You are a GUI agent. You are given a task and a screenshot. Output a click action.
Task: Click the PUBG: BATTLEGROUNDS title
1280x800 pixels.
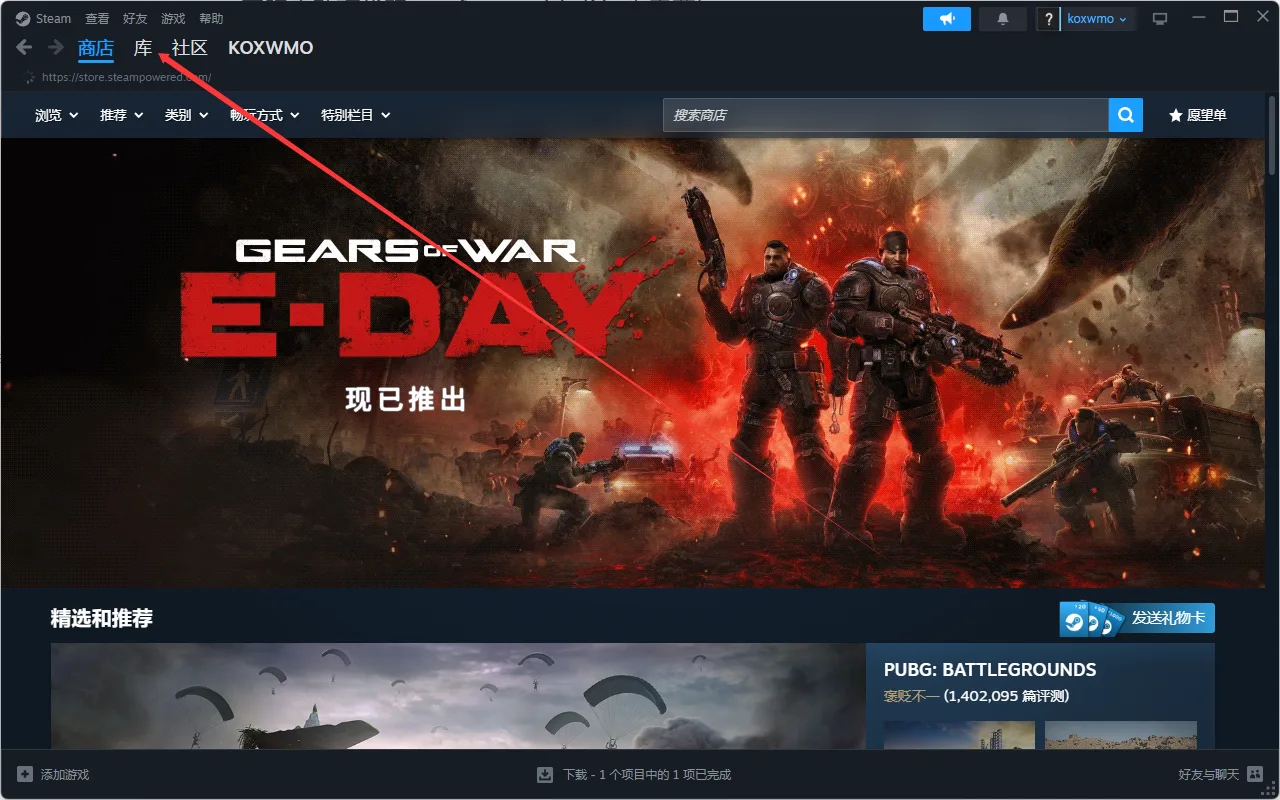pyautogui.click(x=990, y=670)
